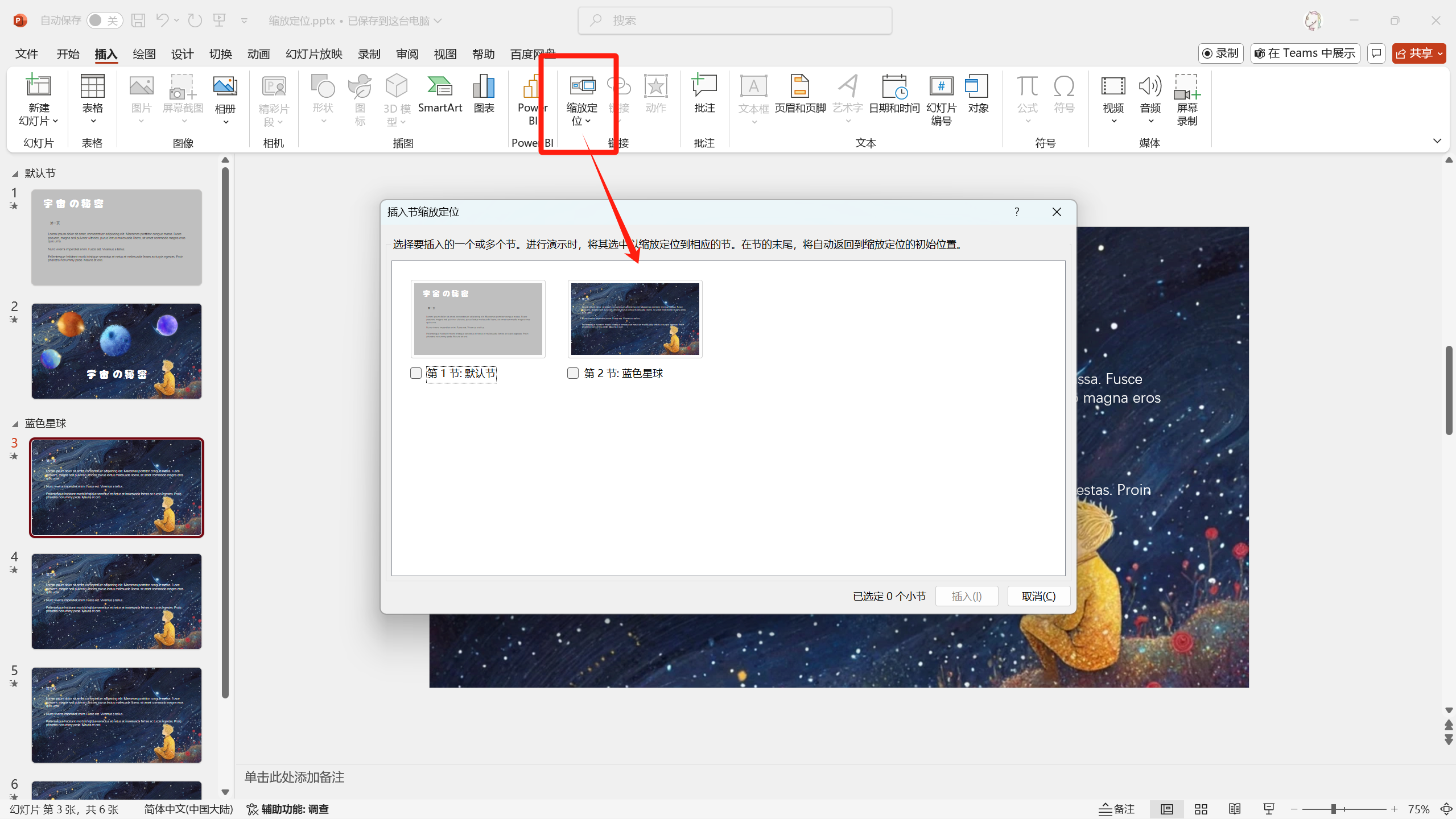Collapse the ribbon with the chevron
This screenshot has height=819, width=1456.
coord(1437,141)
